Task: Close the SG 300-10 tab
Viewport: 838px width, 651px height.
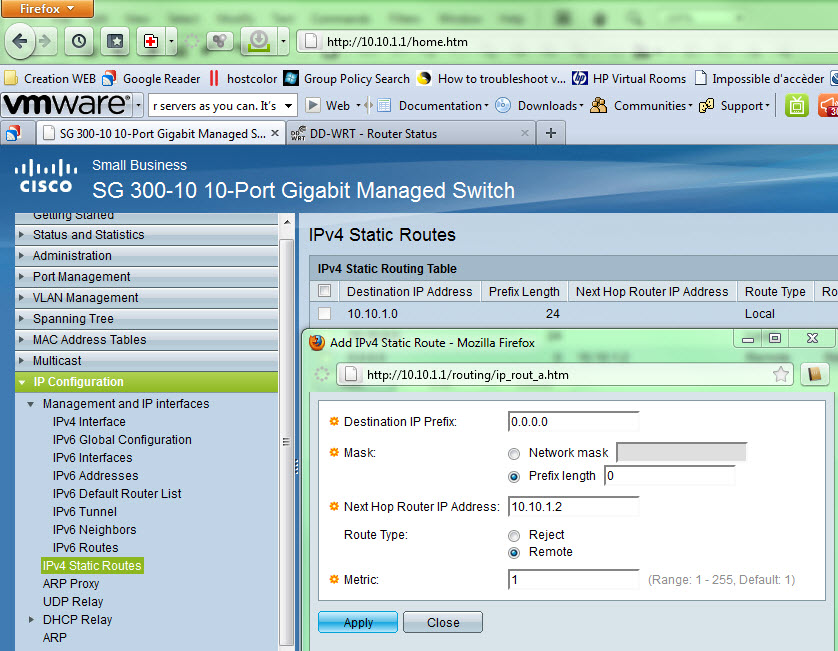Action: coord(275,133)
